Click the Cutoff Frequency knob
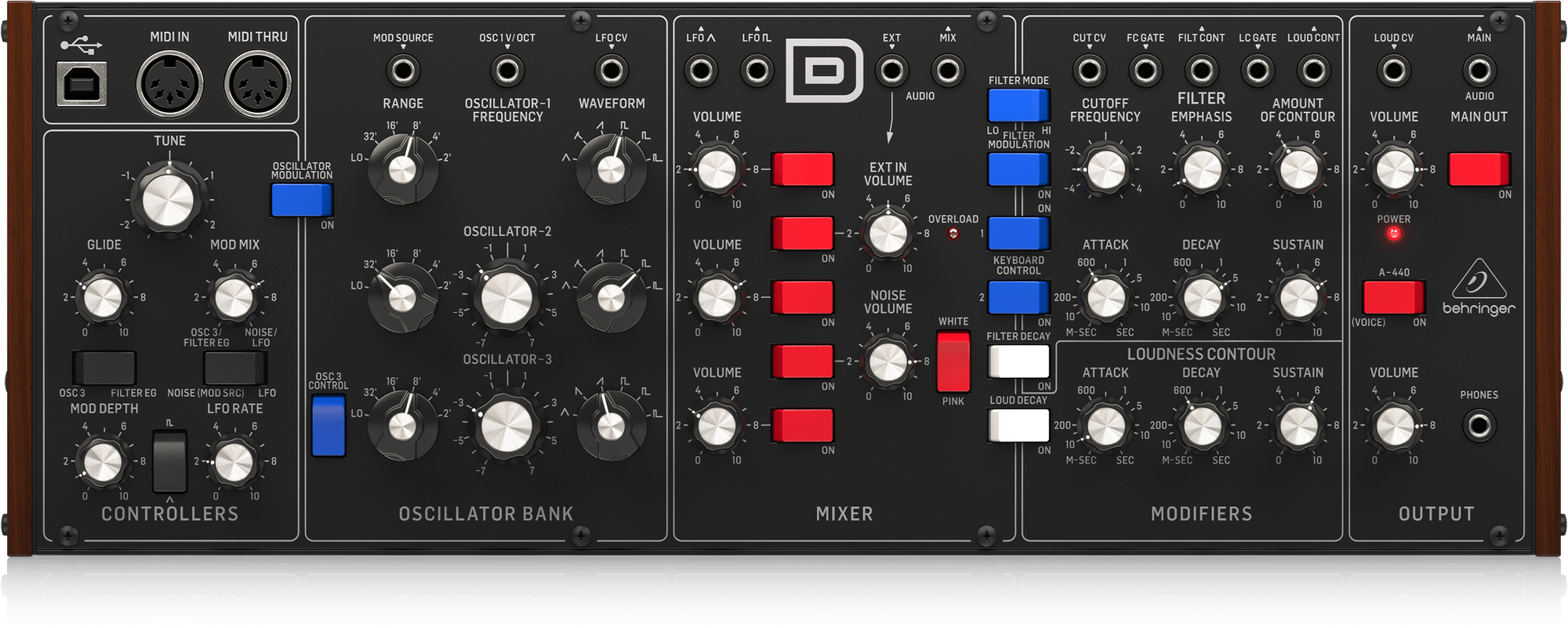The width and height of the screenshot is (1568, 628). [1105, 169]
